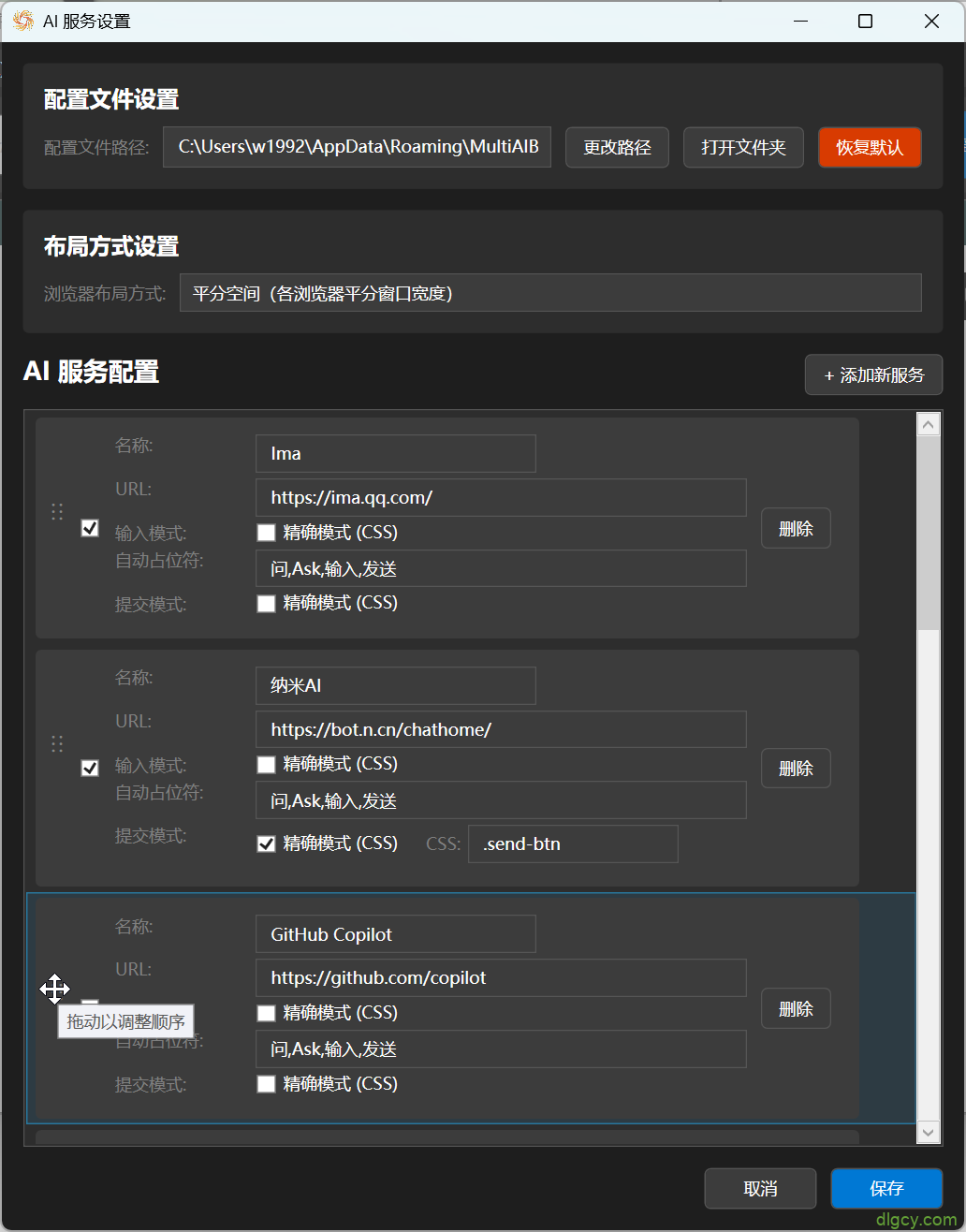Click 恢复默认 to restore default config path
Screen dimensions: 966x1232
(x=870, y=147)
